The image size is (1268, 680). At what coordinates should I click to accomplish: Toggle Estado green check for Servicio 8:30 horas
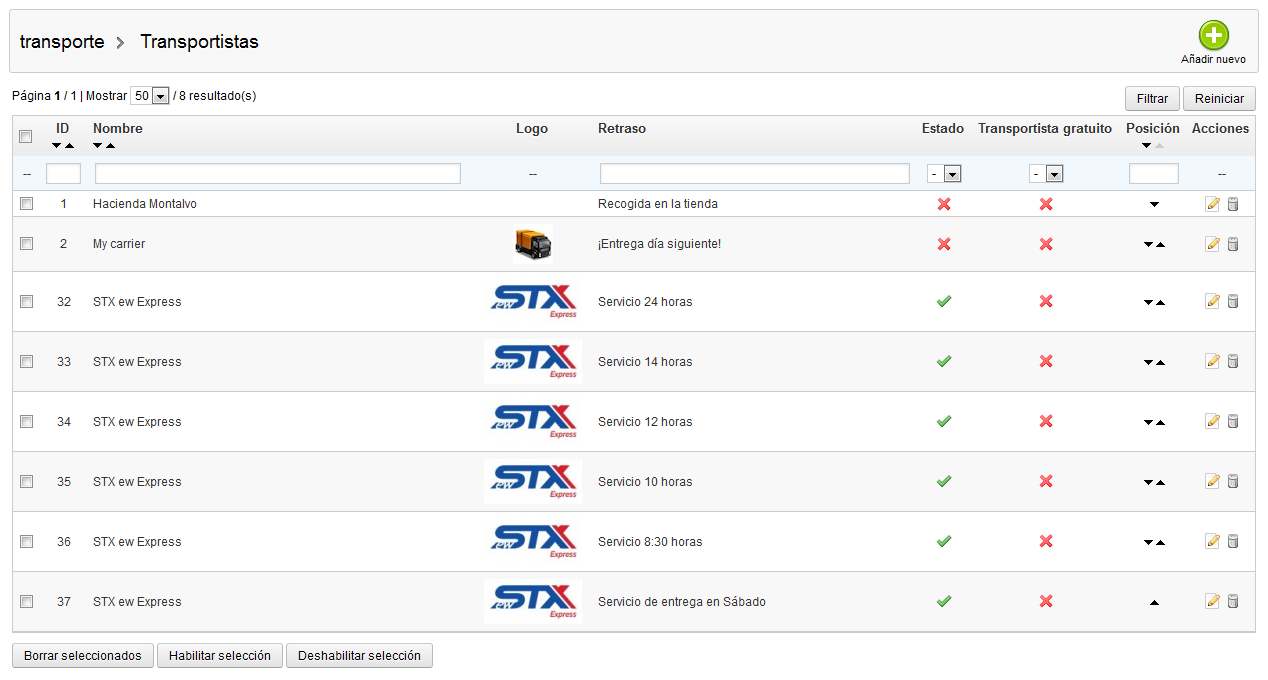tap(944, 541)
